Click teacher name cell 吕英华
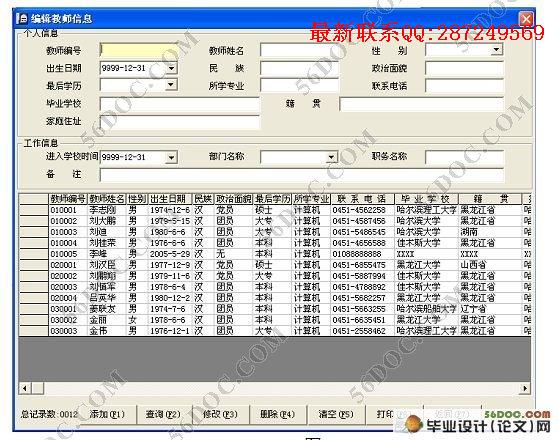 107,298
